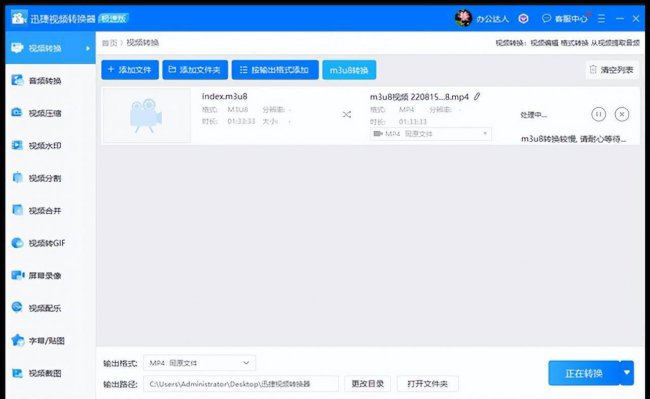Click the 正在转换 button
The width and height of the screenshot is (650, 399).
(x=584, y=373)
